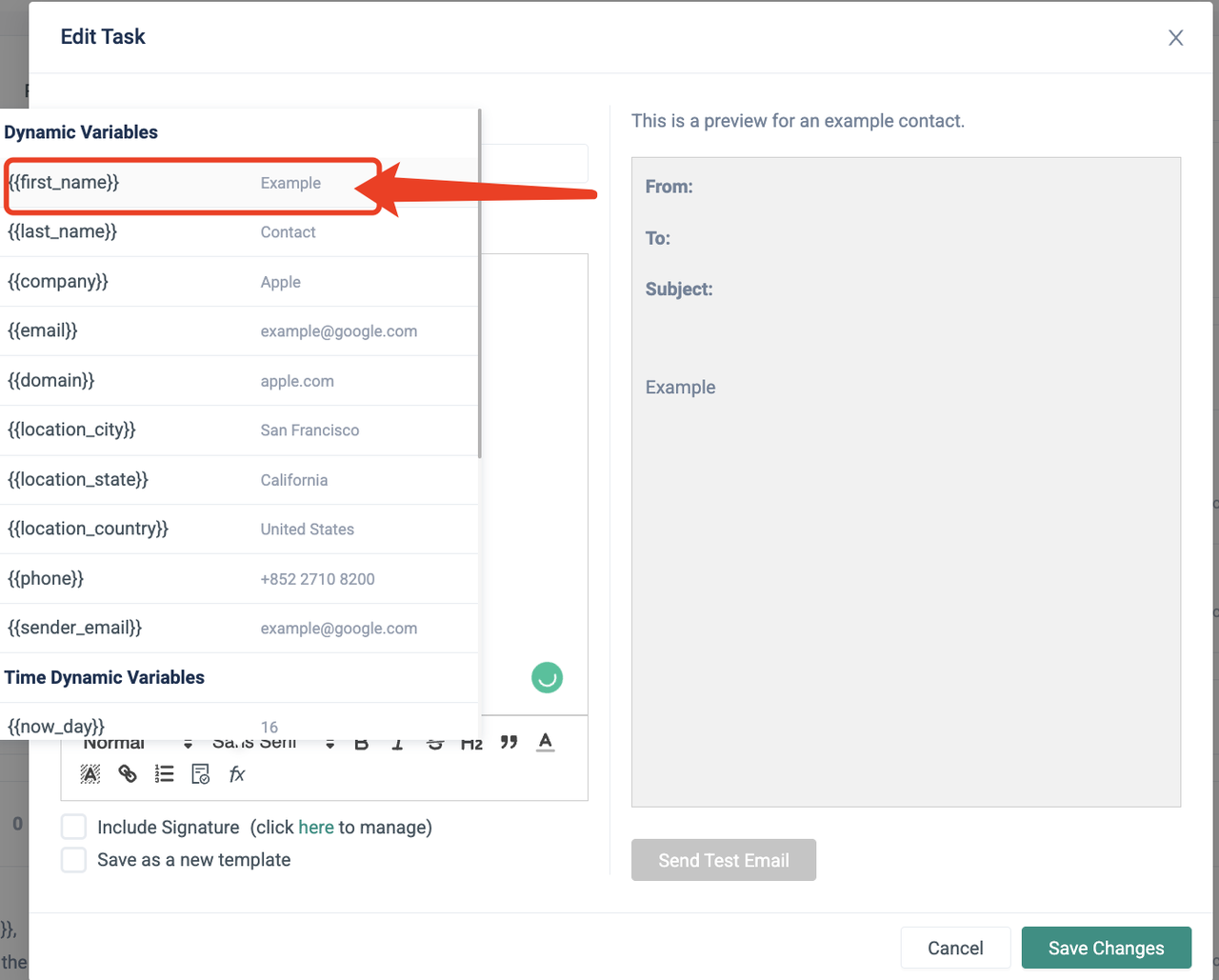Open the template picker icon
The width and height of the screenshot is (1219, 980).
coord(201,774)
